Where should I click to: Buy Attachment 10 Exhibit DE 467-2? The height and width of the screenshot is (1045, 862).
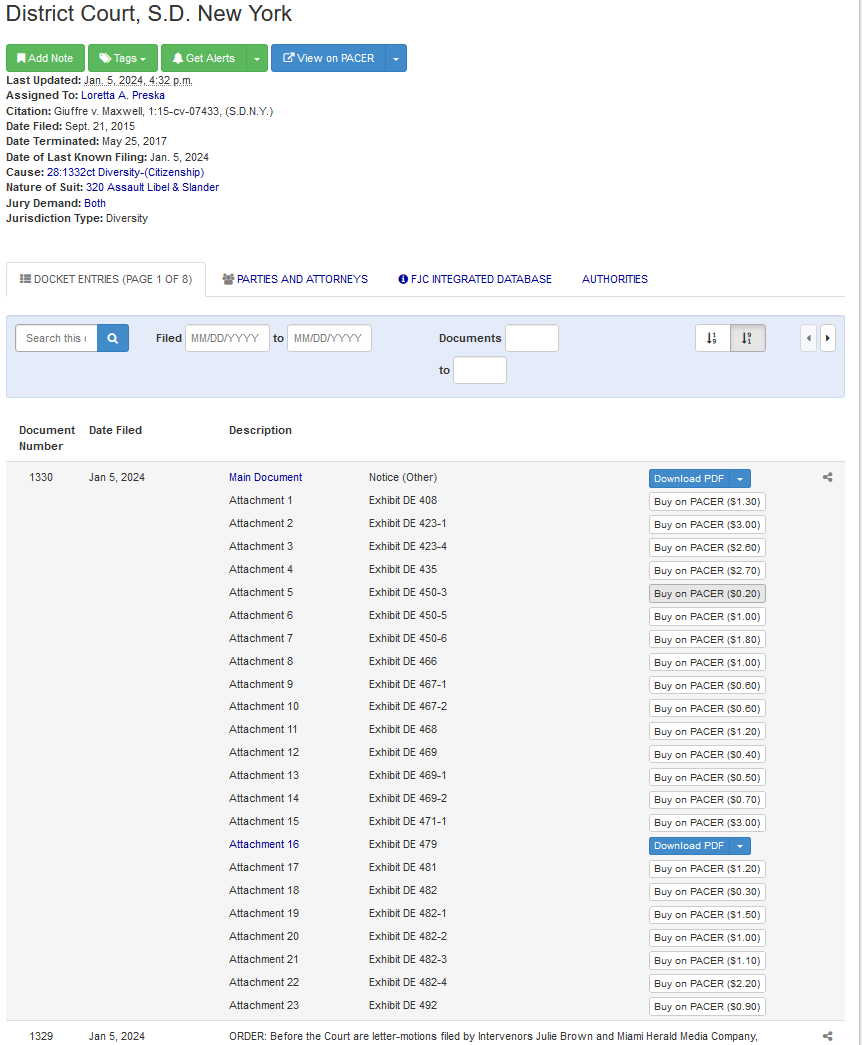(x=707, y=708)
